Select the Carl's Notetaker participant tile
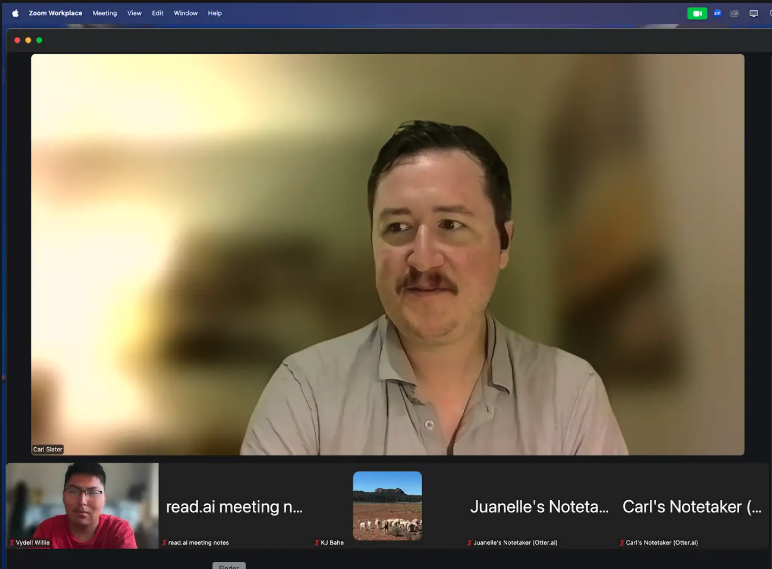 pos(691,506)
